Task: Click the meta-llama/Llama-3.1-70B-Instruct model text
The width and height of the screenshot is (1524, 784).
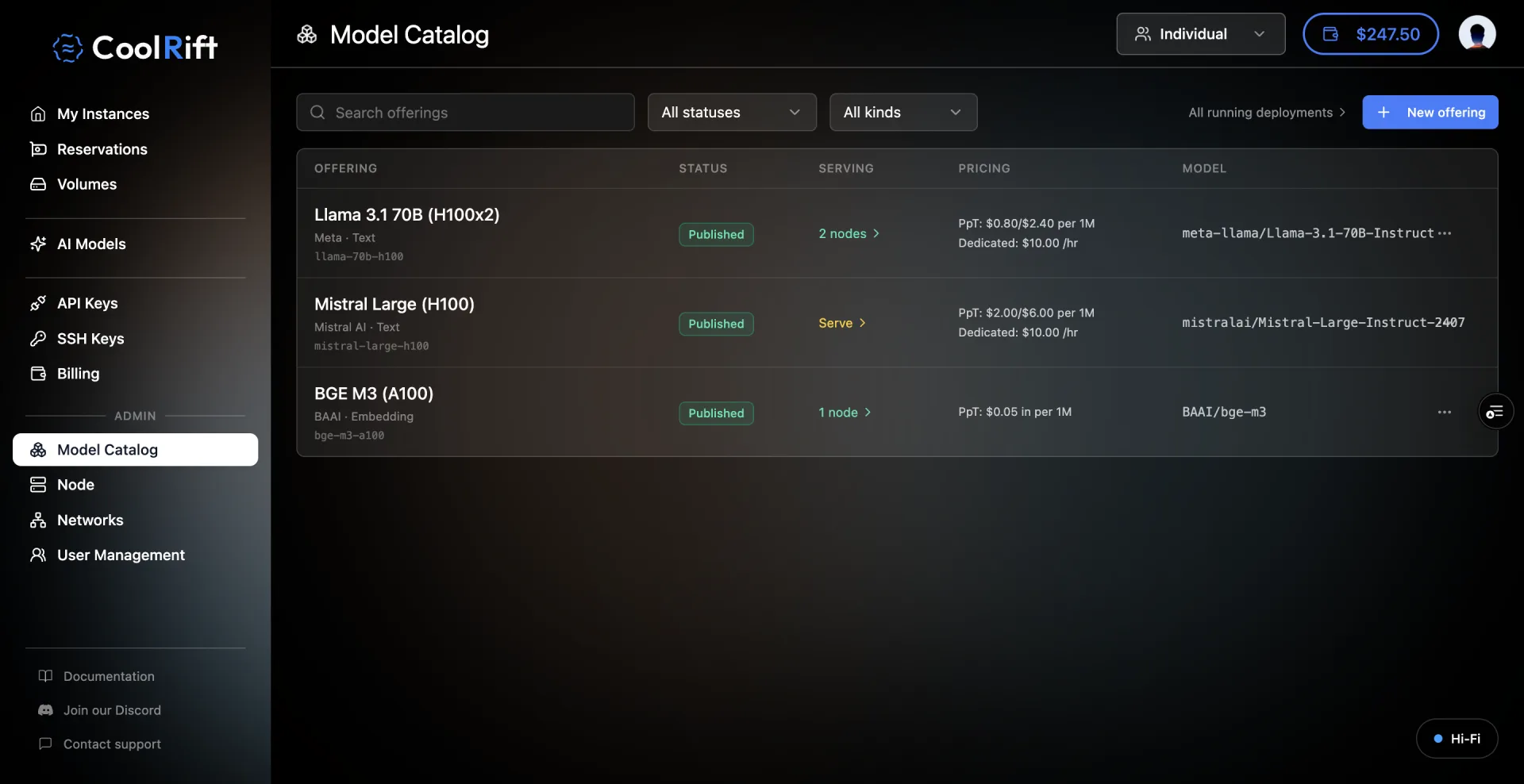Action: (1308, 233)
